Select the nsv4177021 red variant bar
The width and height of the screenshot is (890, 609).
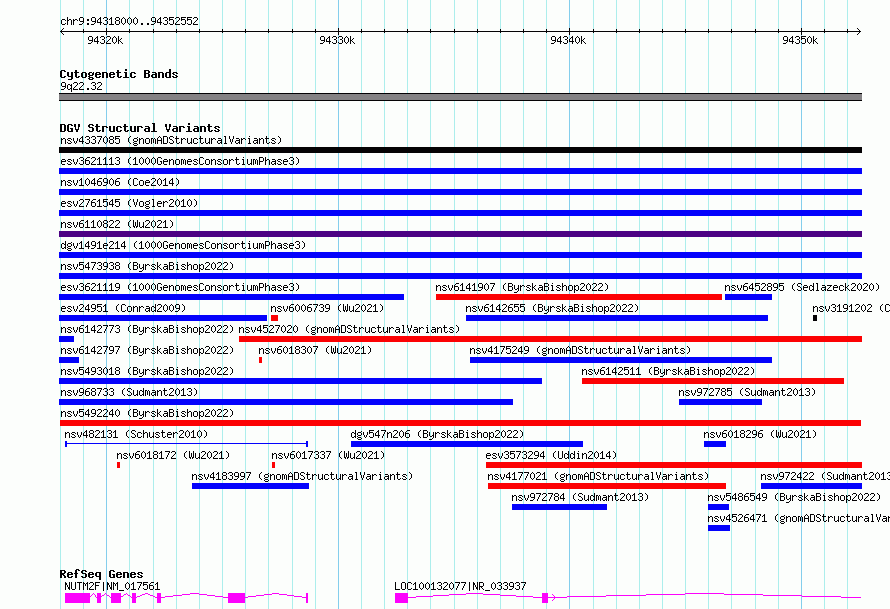pos(607,486)
